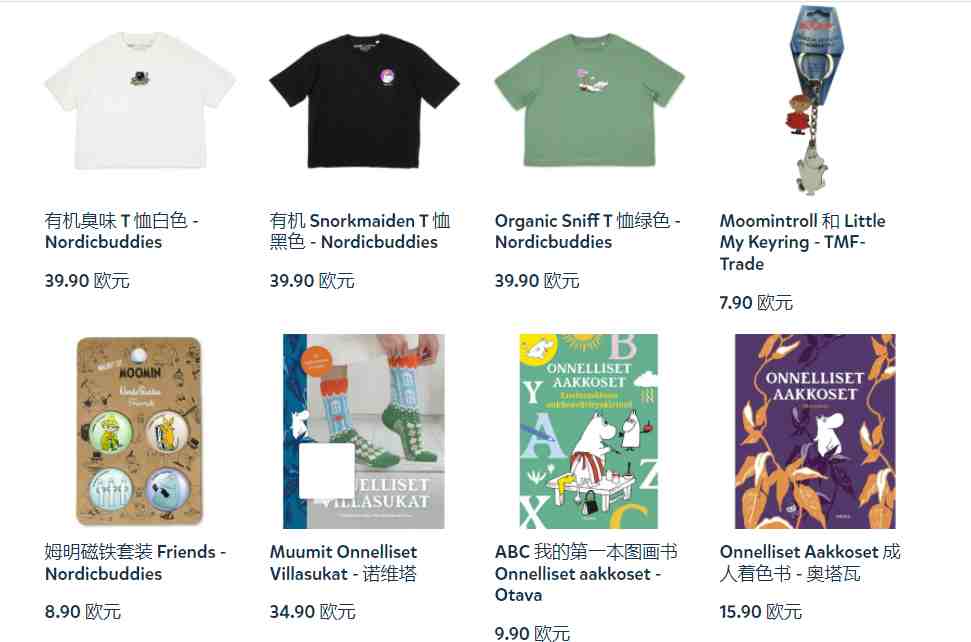The image size is (971, 642).
Task: Open the white Organic Stinky T-shirt image
Action: coord(139,100)
